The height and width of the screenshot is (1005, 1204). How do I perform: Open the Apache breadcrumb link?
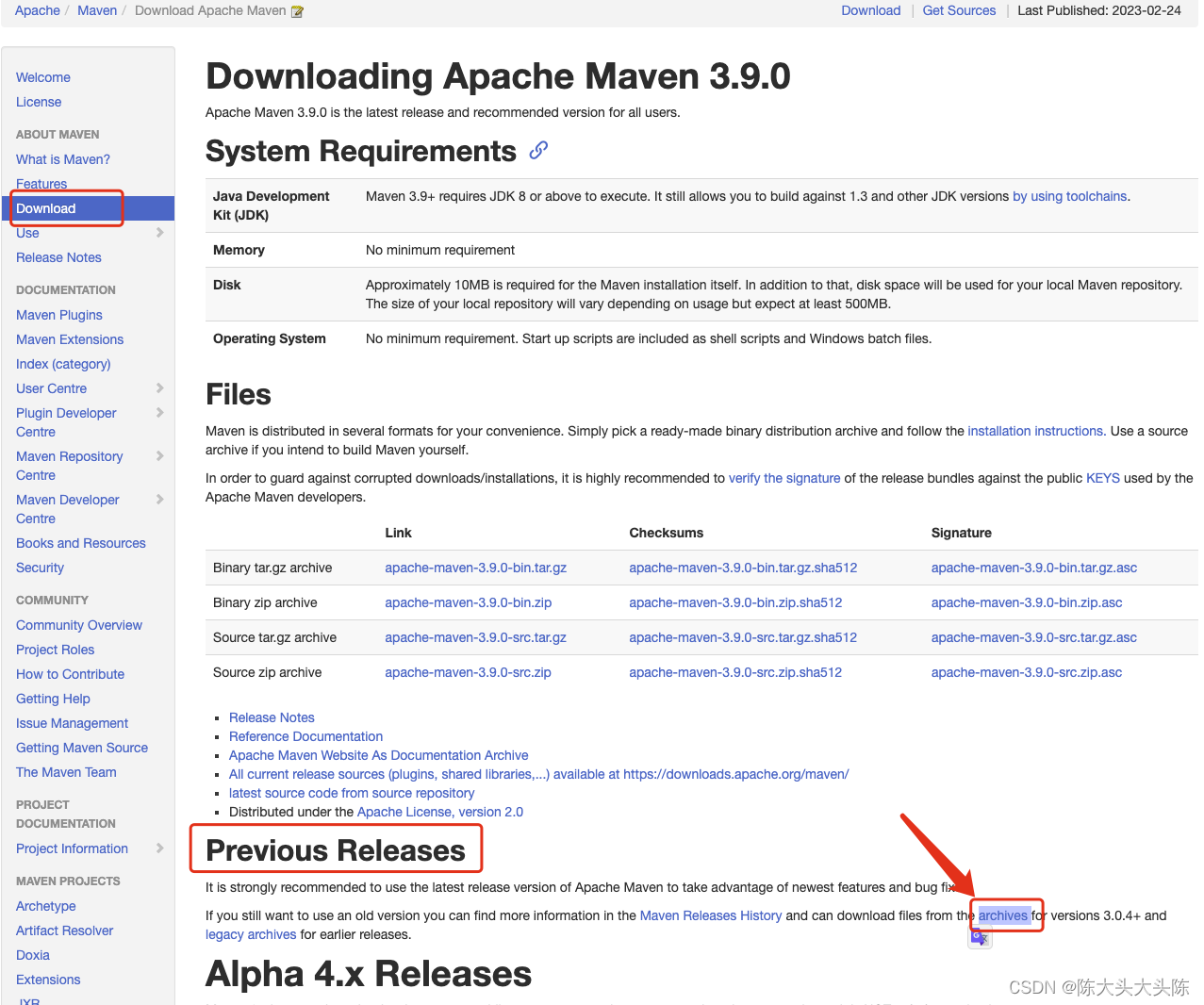point(38,10)
